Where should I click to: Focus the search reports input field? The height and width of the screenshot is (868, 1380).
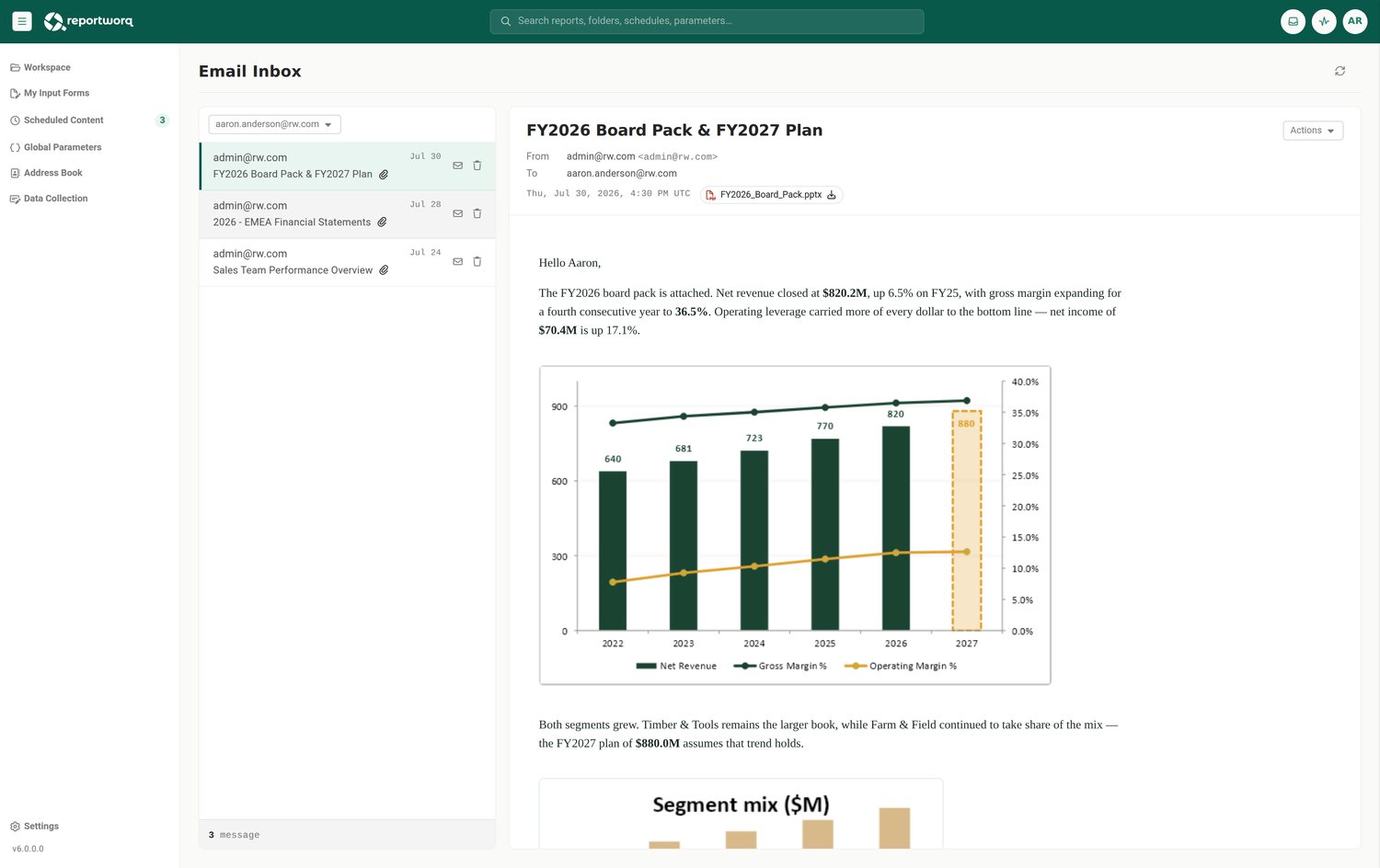(x=707, y=21)
